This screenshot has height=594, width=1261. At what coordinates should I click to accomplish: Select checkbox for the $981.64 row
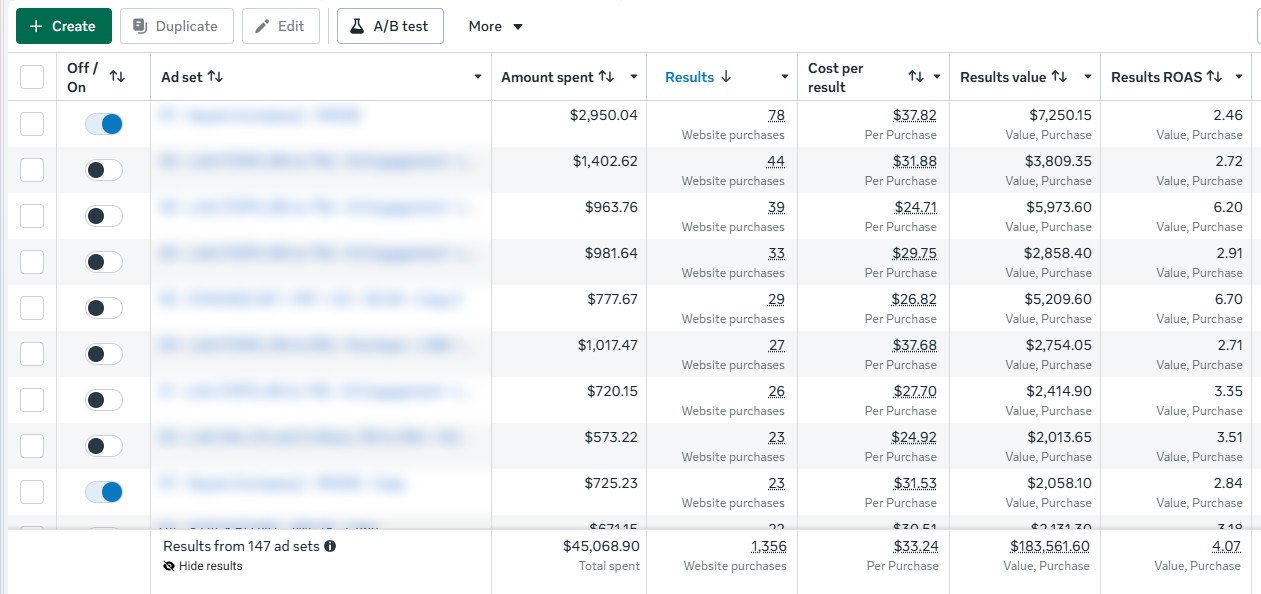[32, 262]
